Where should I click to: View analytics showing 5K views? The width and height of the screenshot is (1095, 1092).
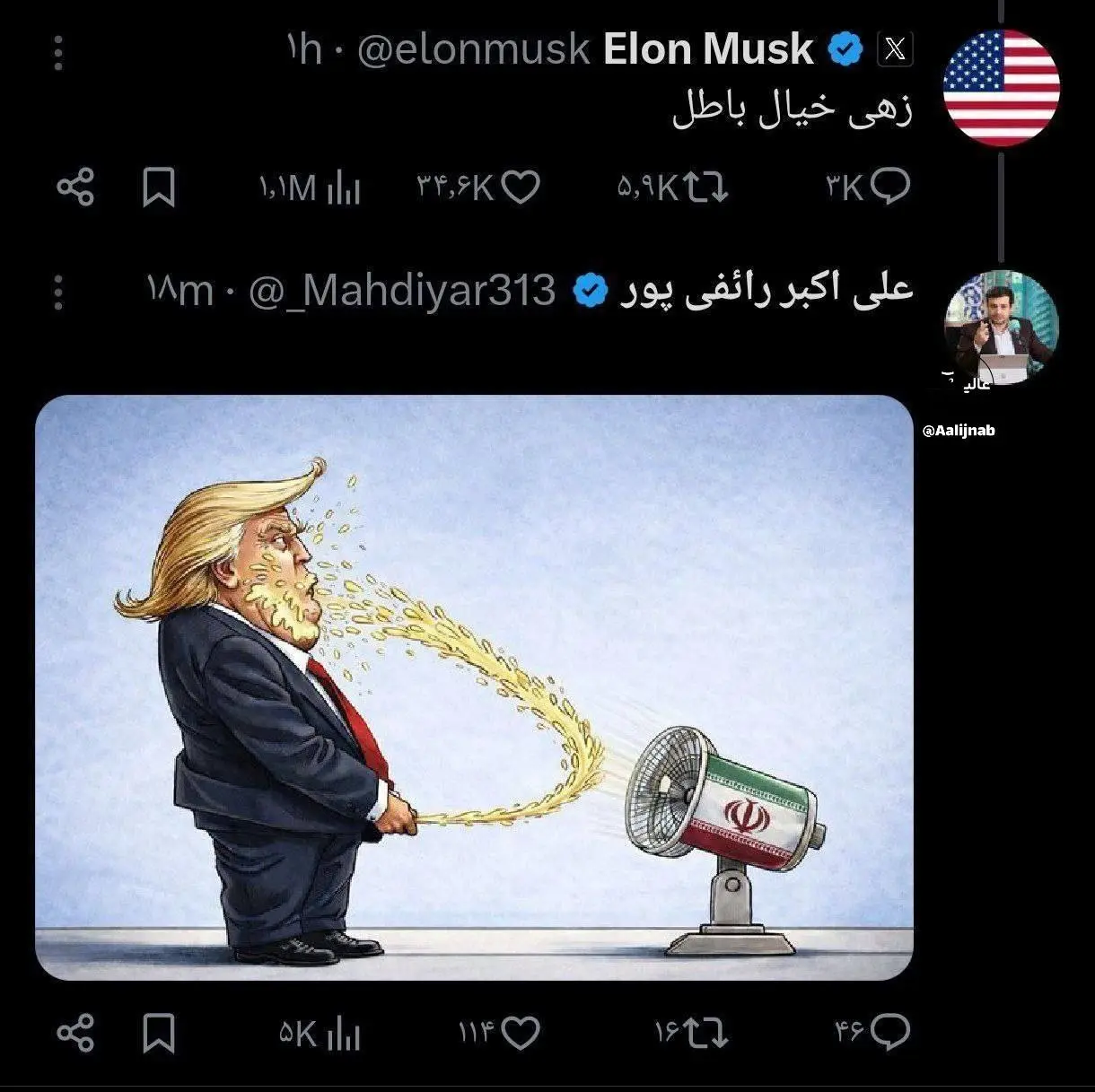click(320, 1033)
